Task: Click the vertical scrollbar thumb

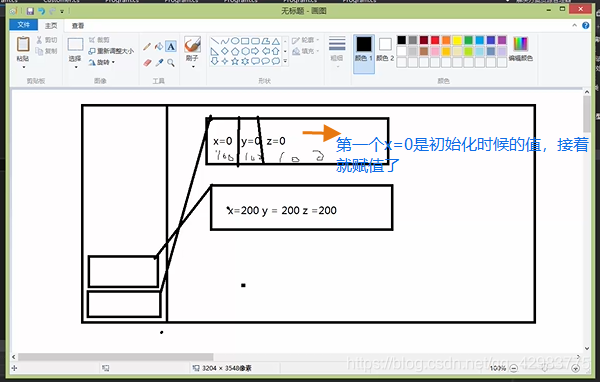Action: coord(587,114)
